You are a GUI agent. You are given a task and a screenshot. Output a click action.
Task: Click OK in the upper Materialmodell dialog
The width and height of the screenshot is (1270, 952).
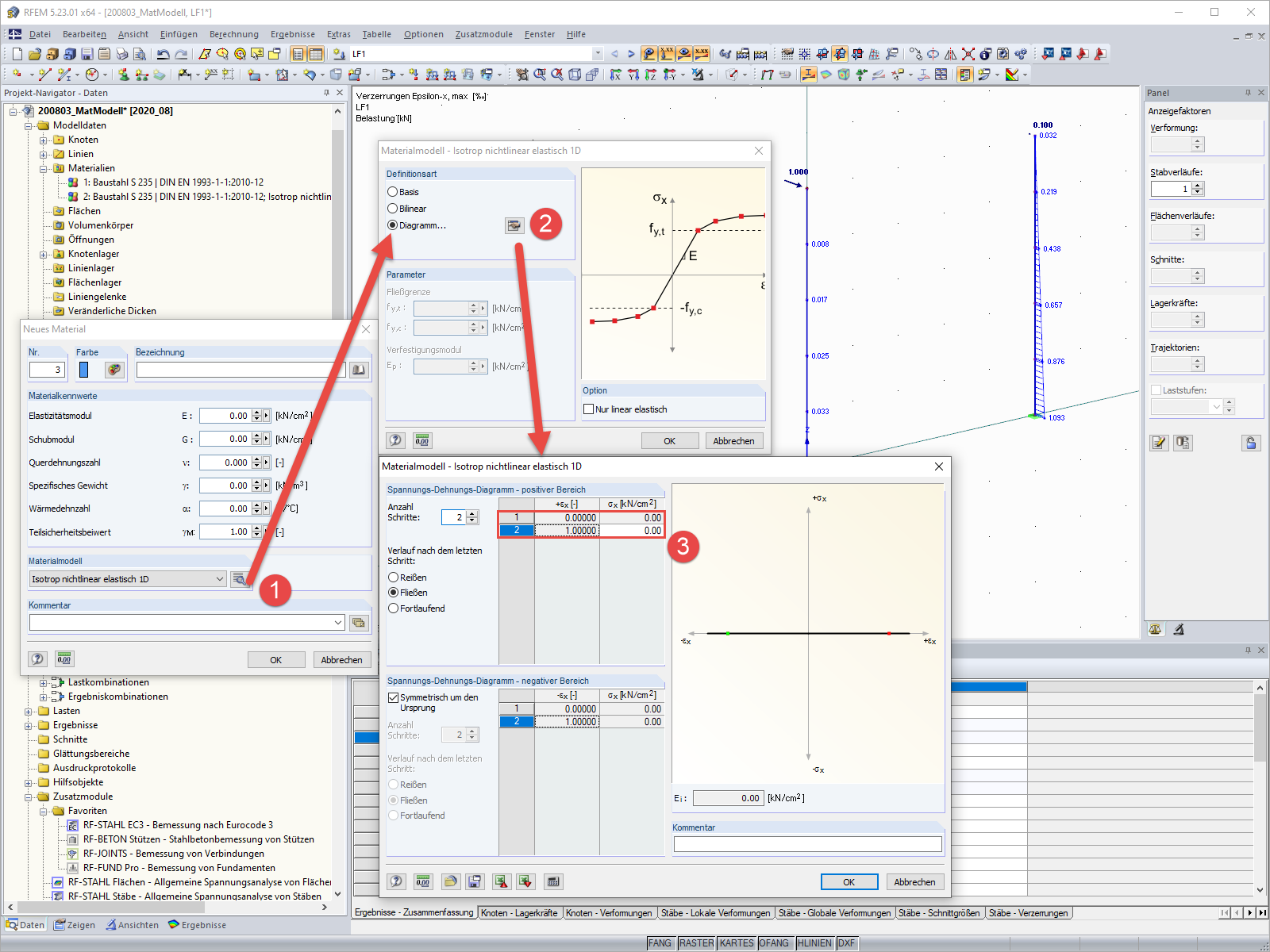point(670,441)
